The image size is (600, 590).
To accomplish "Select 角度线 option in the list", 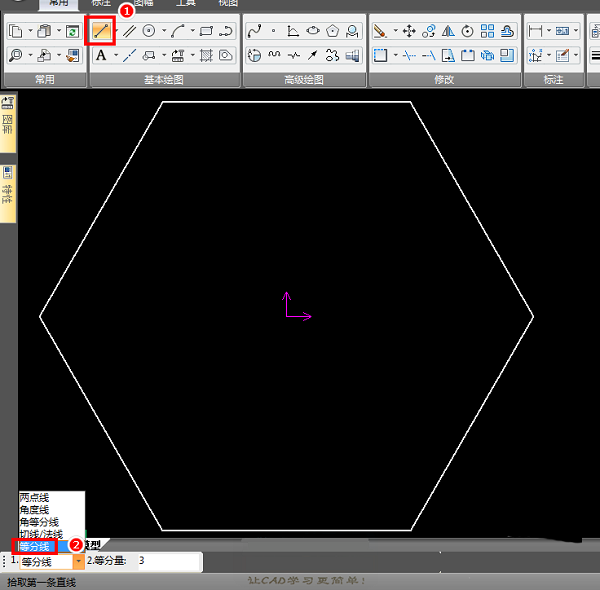I will pos(34,510).
